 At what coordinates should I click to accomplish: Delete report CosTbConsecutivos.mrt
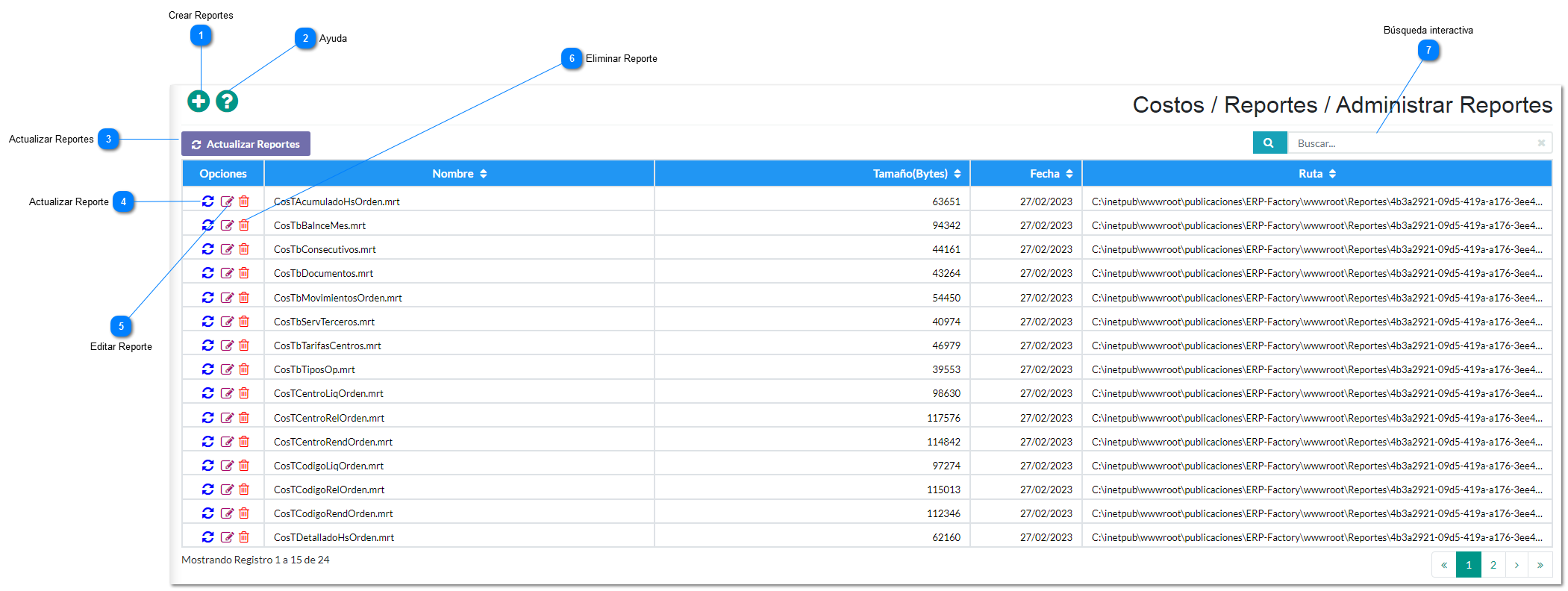tap(244, 249)
